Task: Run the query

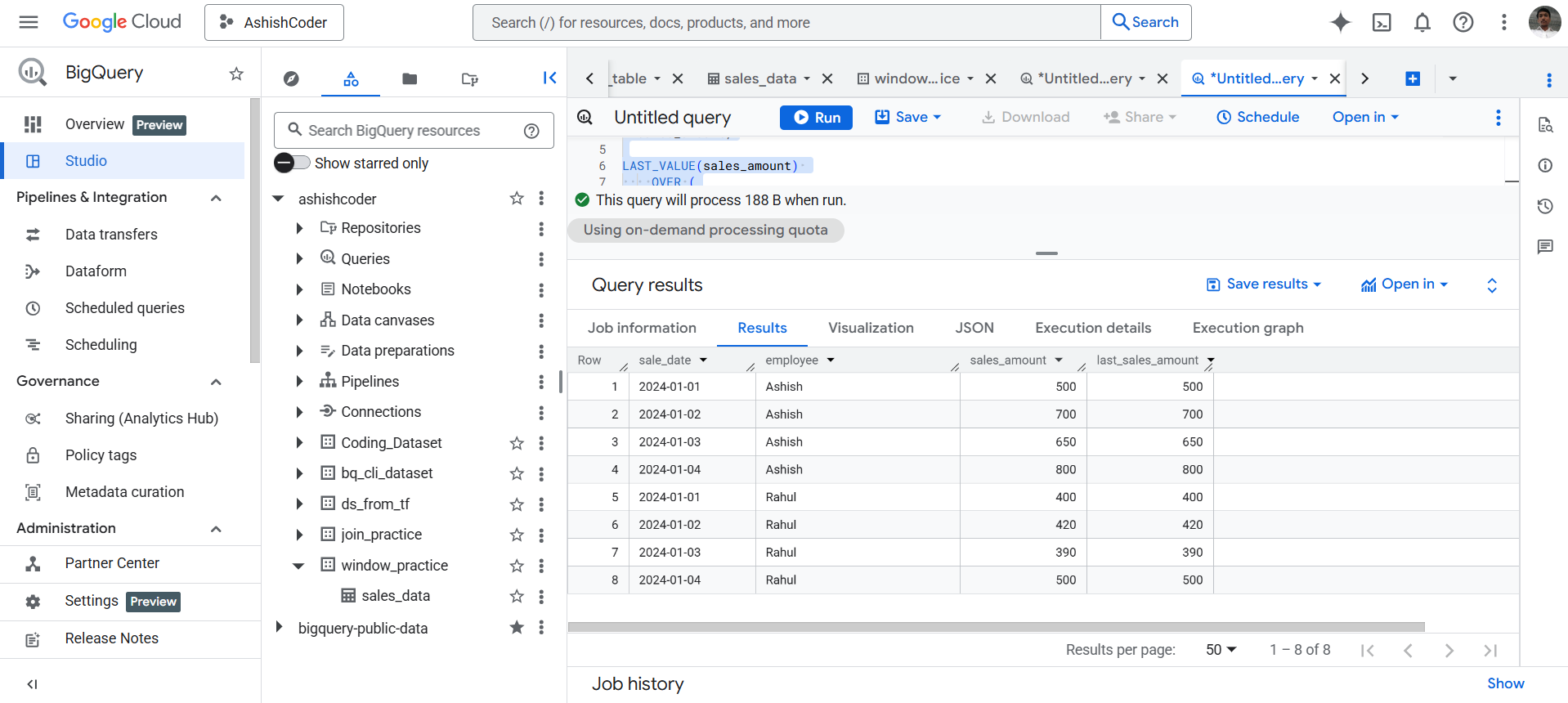Action: [816, 118]
